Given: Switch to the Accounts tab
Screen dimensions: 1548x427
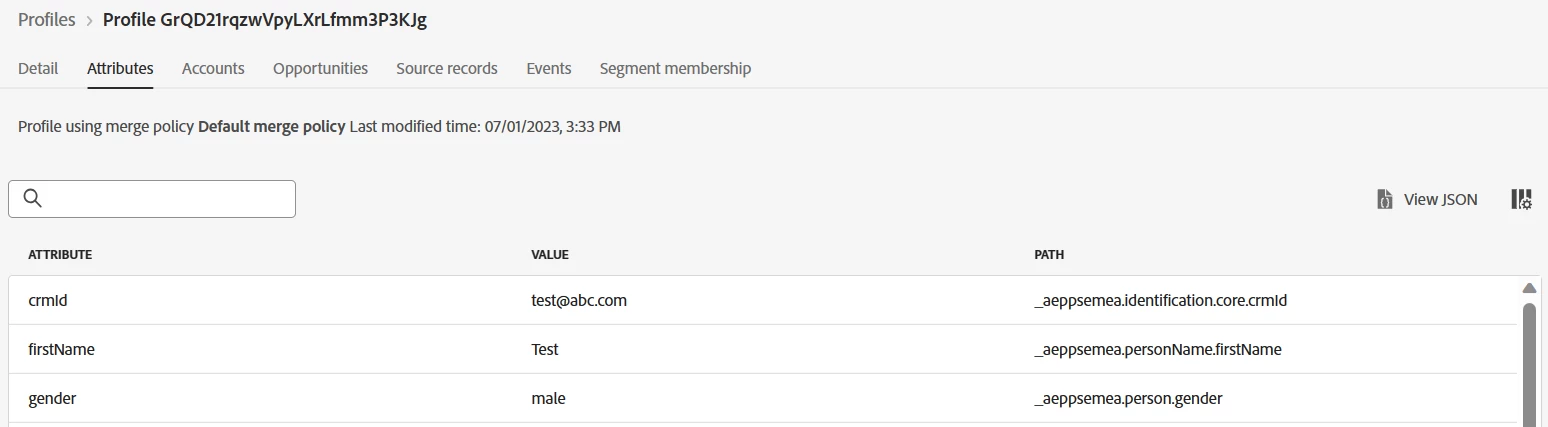Looking at the screenshot, I should click(x=213, y=68).
